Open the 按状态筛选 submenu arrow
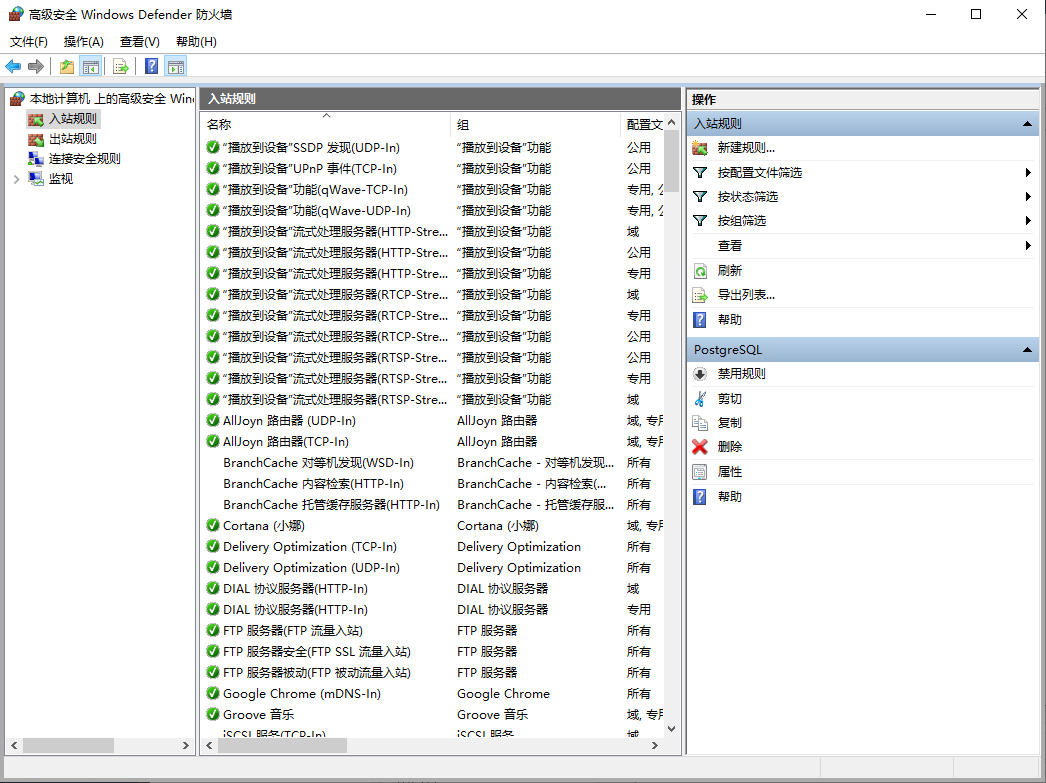 tap(1028, 197)
